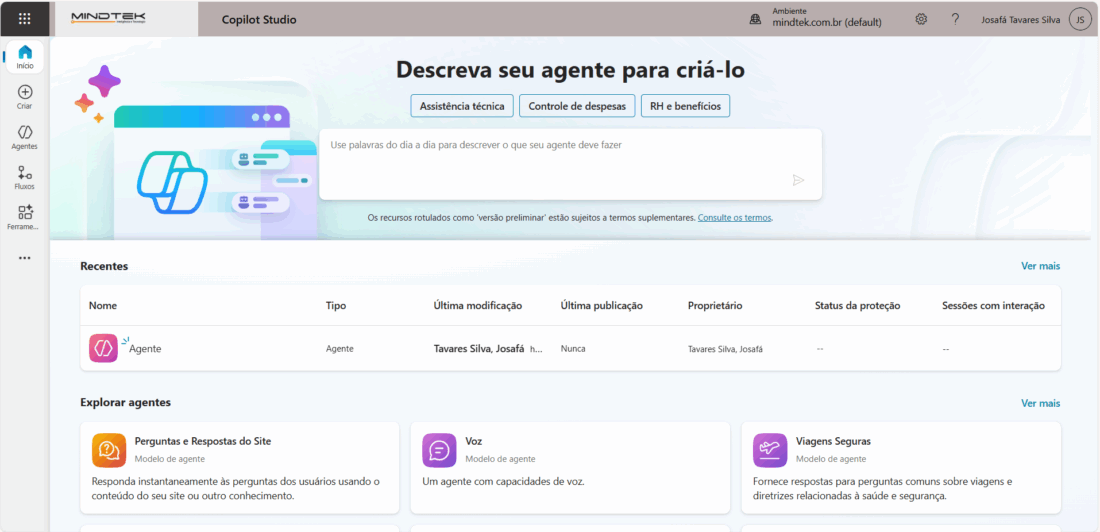Click Tavares Silva, Josafá in Última modificação
Image resolution: width=1100 pixels, height=532 pixels.
[x=479, y=348]
